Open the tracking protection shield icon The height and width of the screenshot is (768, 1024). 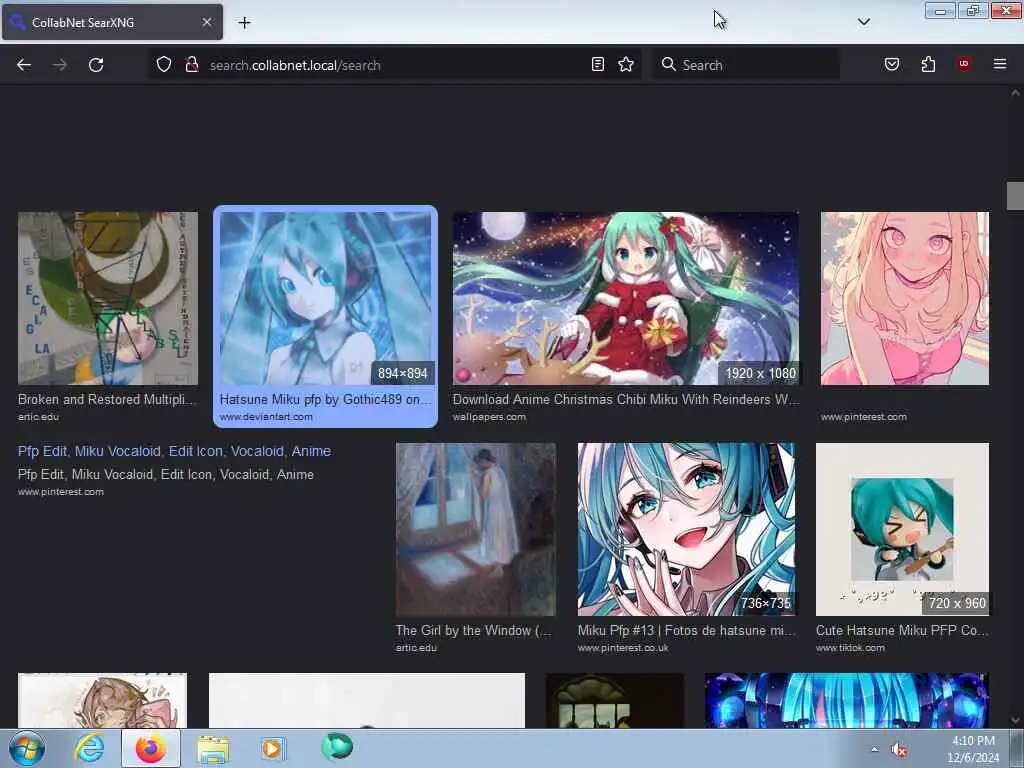coord(164,64)
